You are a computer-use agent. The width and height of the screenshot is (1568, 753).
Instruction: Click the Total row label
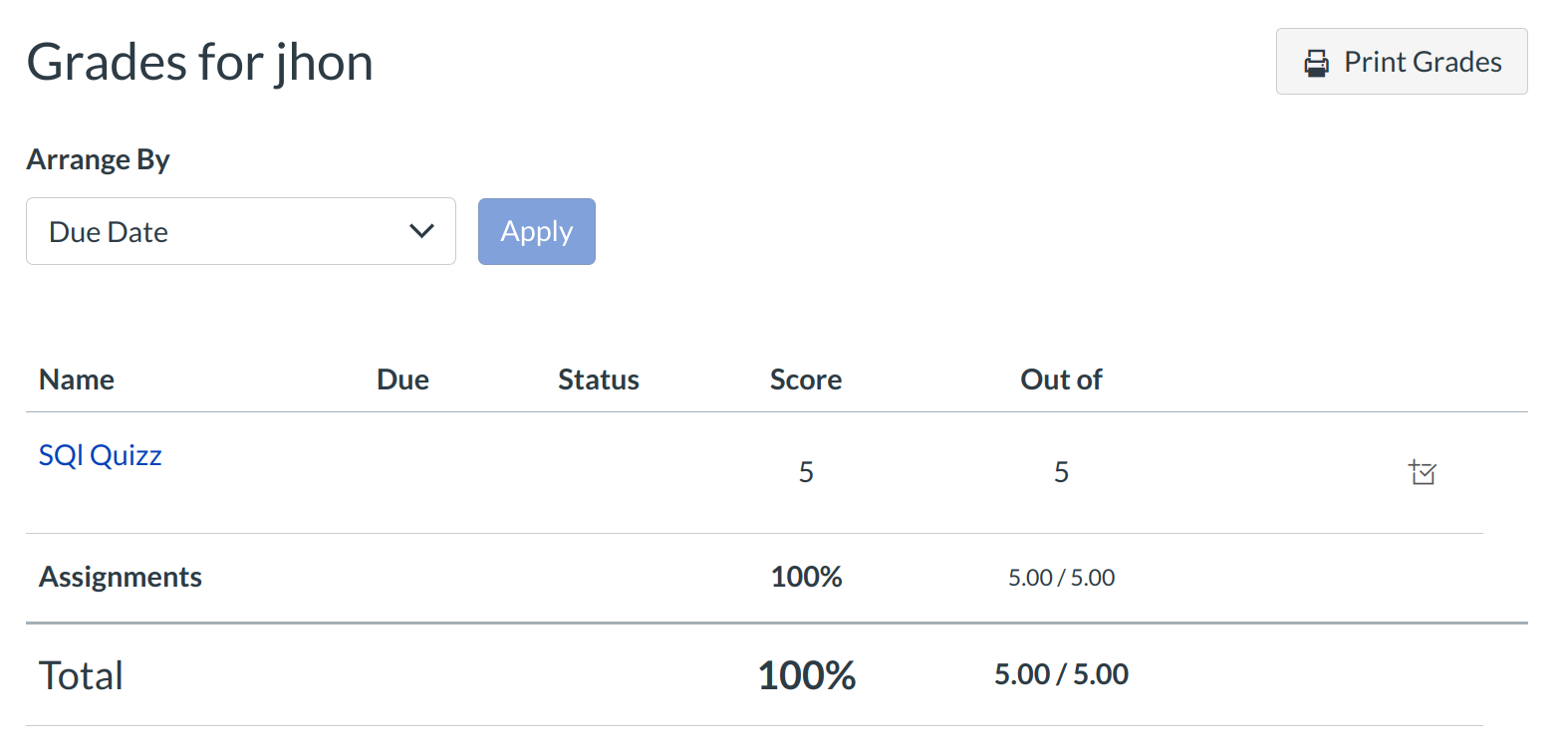pyautogui.click(x=81, y=675)
